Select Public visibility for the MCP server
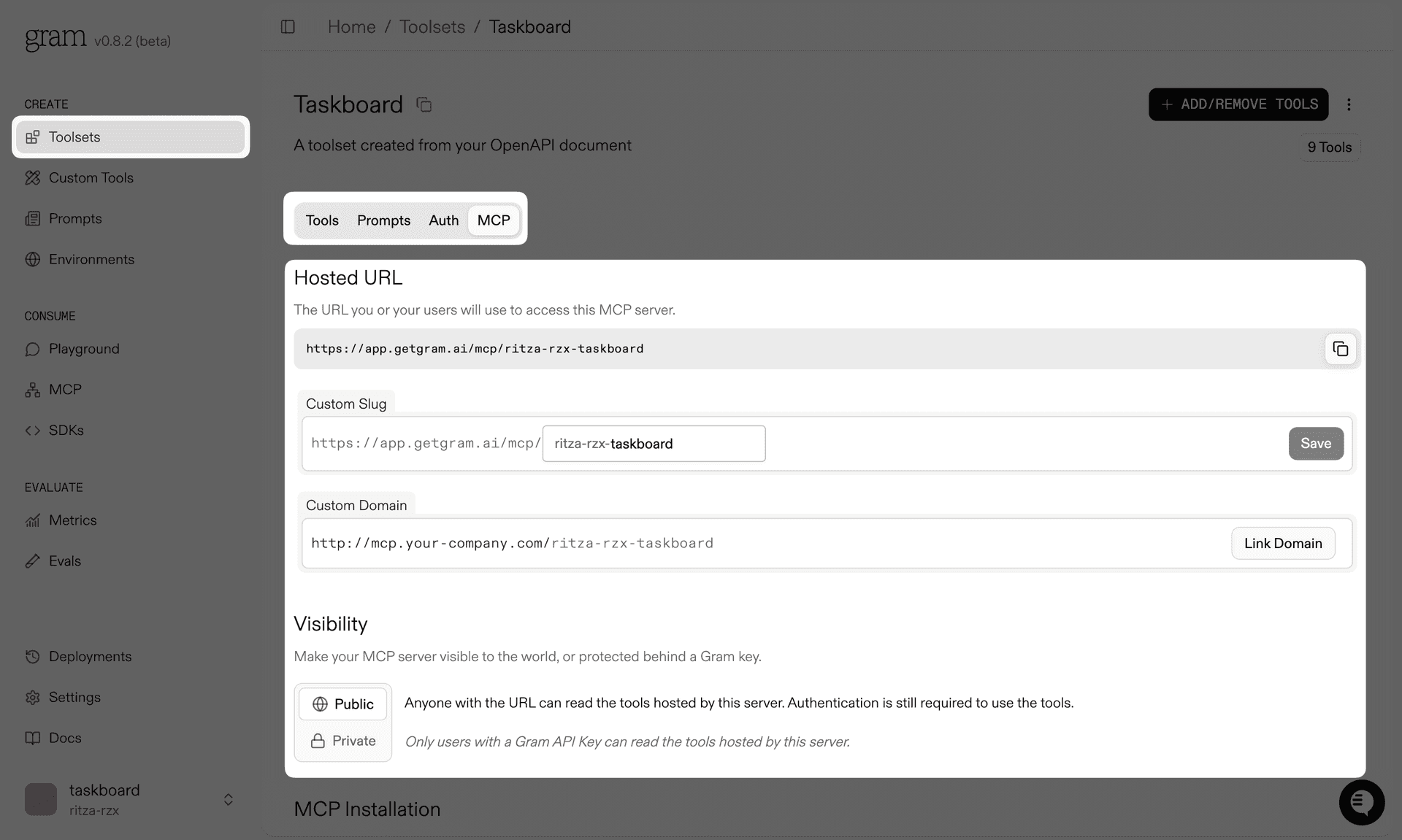Viewport: 1402px width, 840px height. [342, 704]
